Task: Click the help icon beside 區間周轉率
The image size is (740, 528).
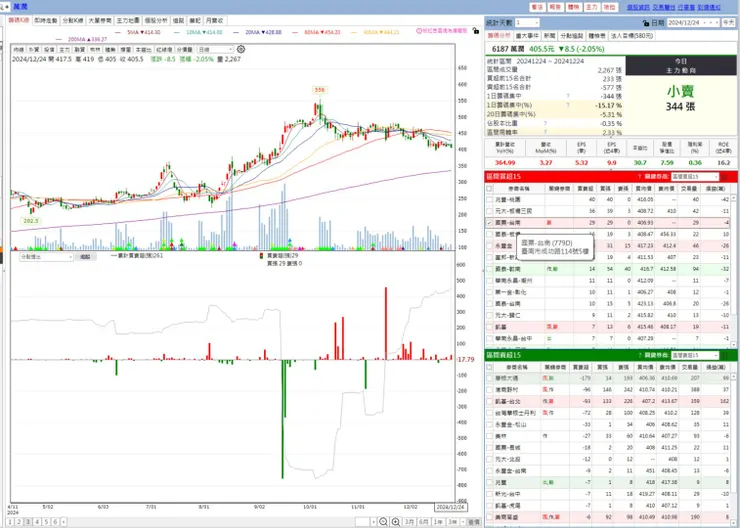Action: tap(545, 132)
